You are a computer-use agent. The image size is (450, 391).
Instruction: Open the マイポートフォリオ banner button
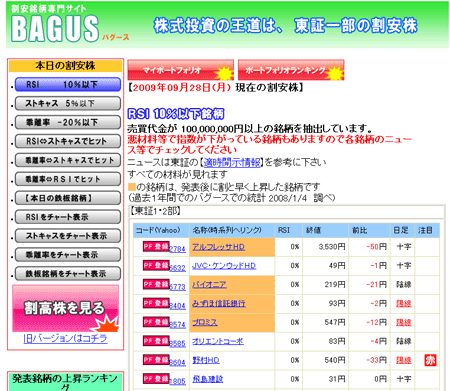pos(180,70)
